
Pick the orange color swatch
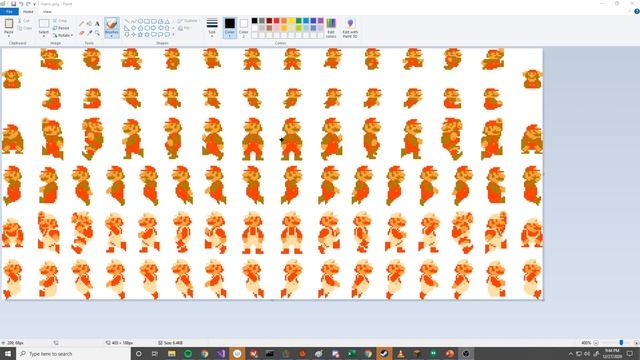point(284,20)
